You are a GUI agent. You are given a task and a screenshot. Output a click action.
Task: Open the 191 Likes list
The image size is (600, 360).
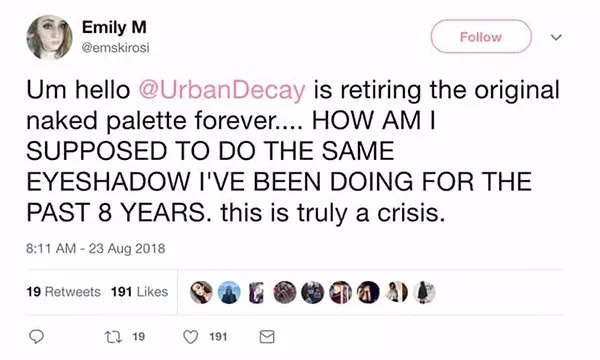139,292
